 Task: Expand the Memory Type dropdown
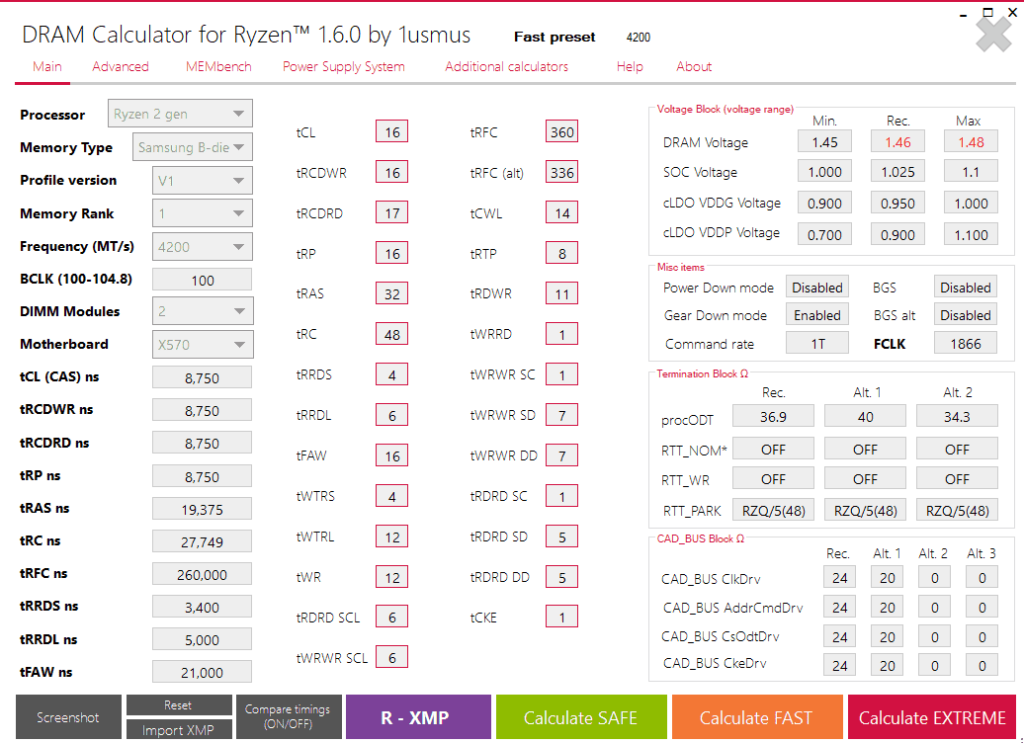pyautogui.click(x=192, y=147)
